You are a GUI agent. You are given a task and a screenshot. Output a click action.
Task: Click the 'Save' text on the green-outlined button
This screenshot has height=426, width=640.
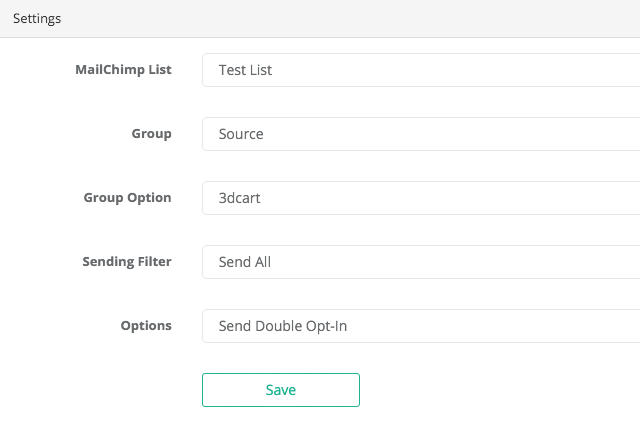point(281,390)
